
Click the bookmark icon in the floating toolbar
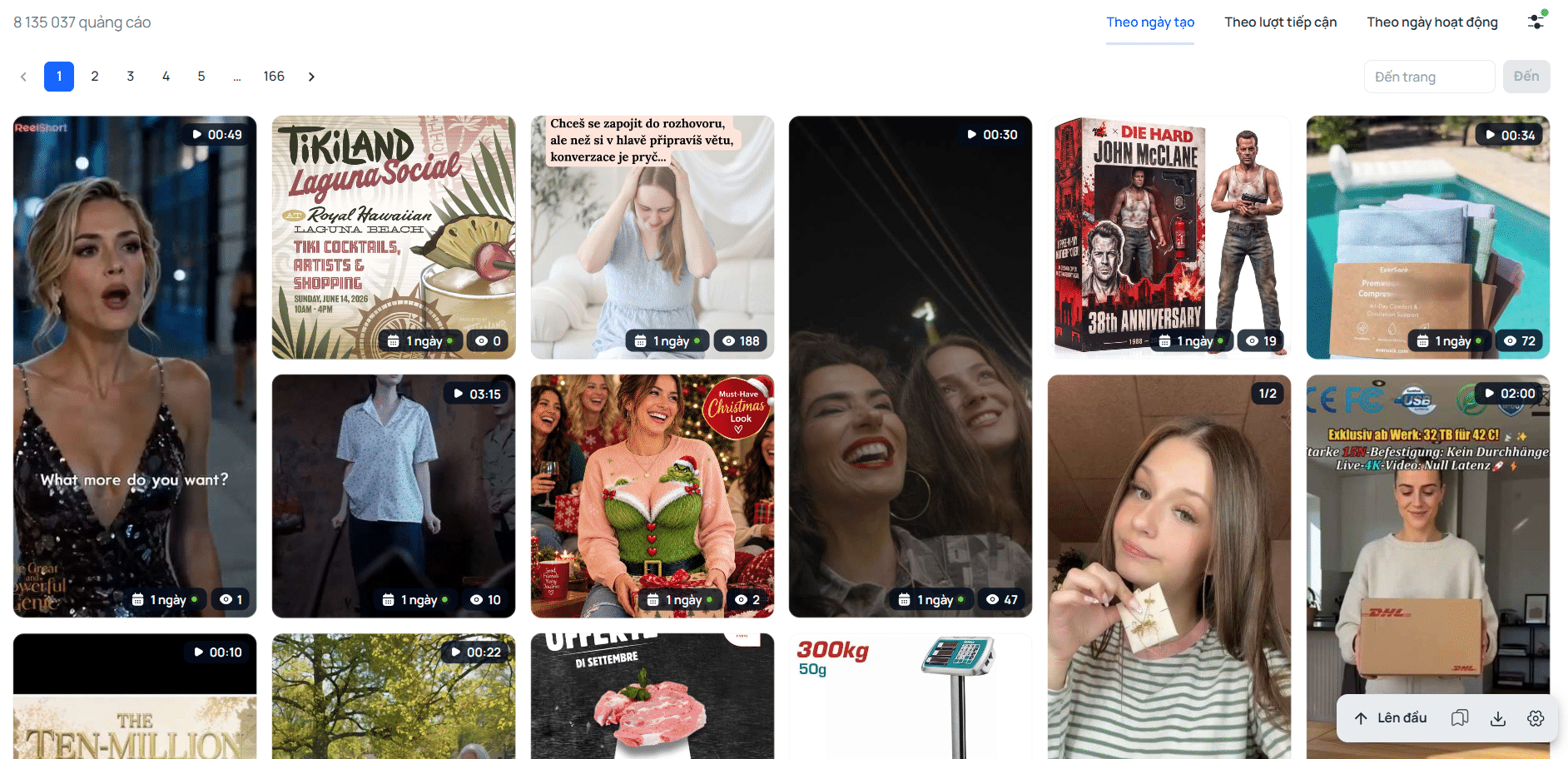tap(1460, 718)
